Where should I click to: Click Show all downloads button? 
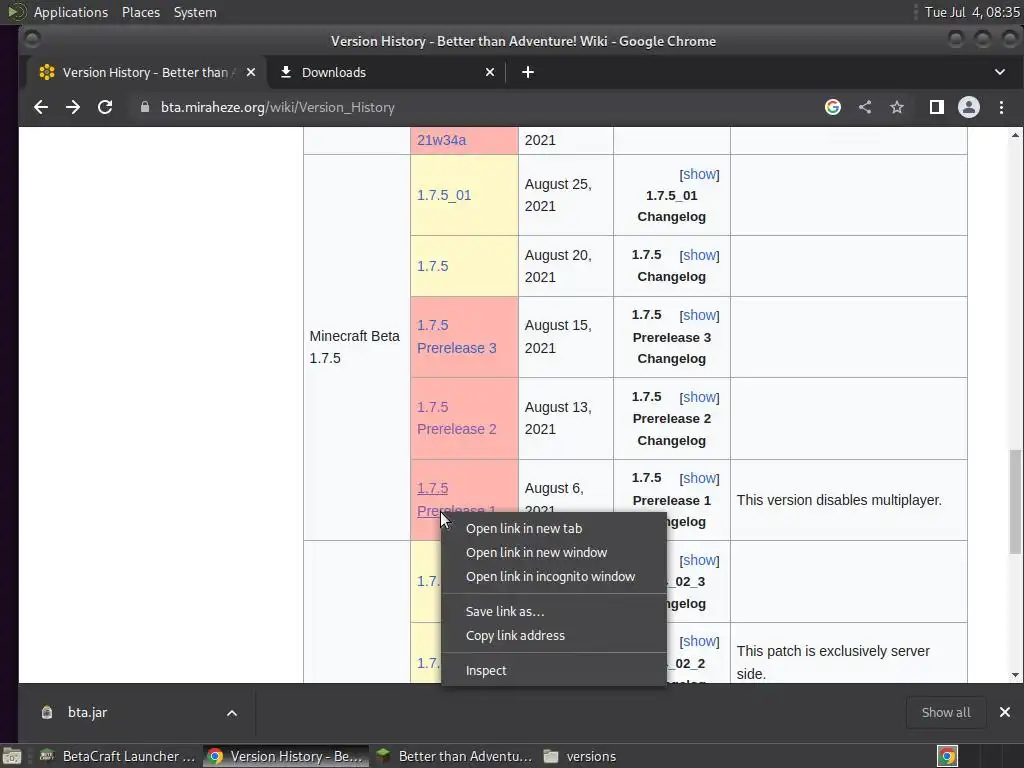click(x=946, y=712)
